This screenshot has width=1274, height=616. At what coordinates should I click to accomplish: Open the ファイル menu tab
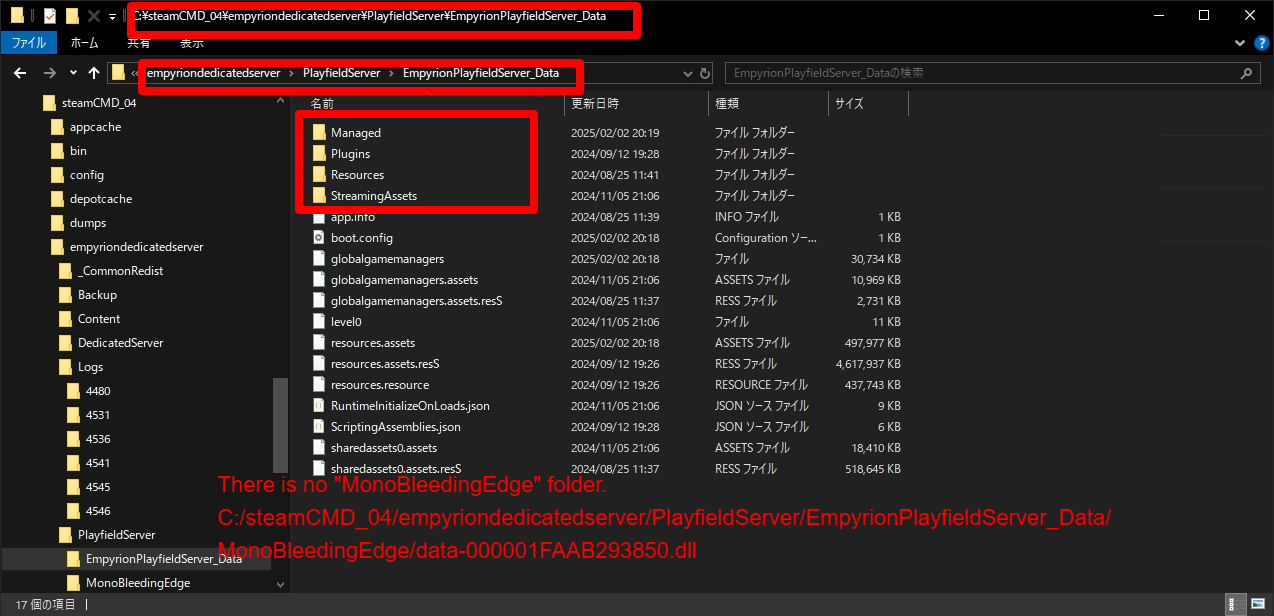click(28, 43)
